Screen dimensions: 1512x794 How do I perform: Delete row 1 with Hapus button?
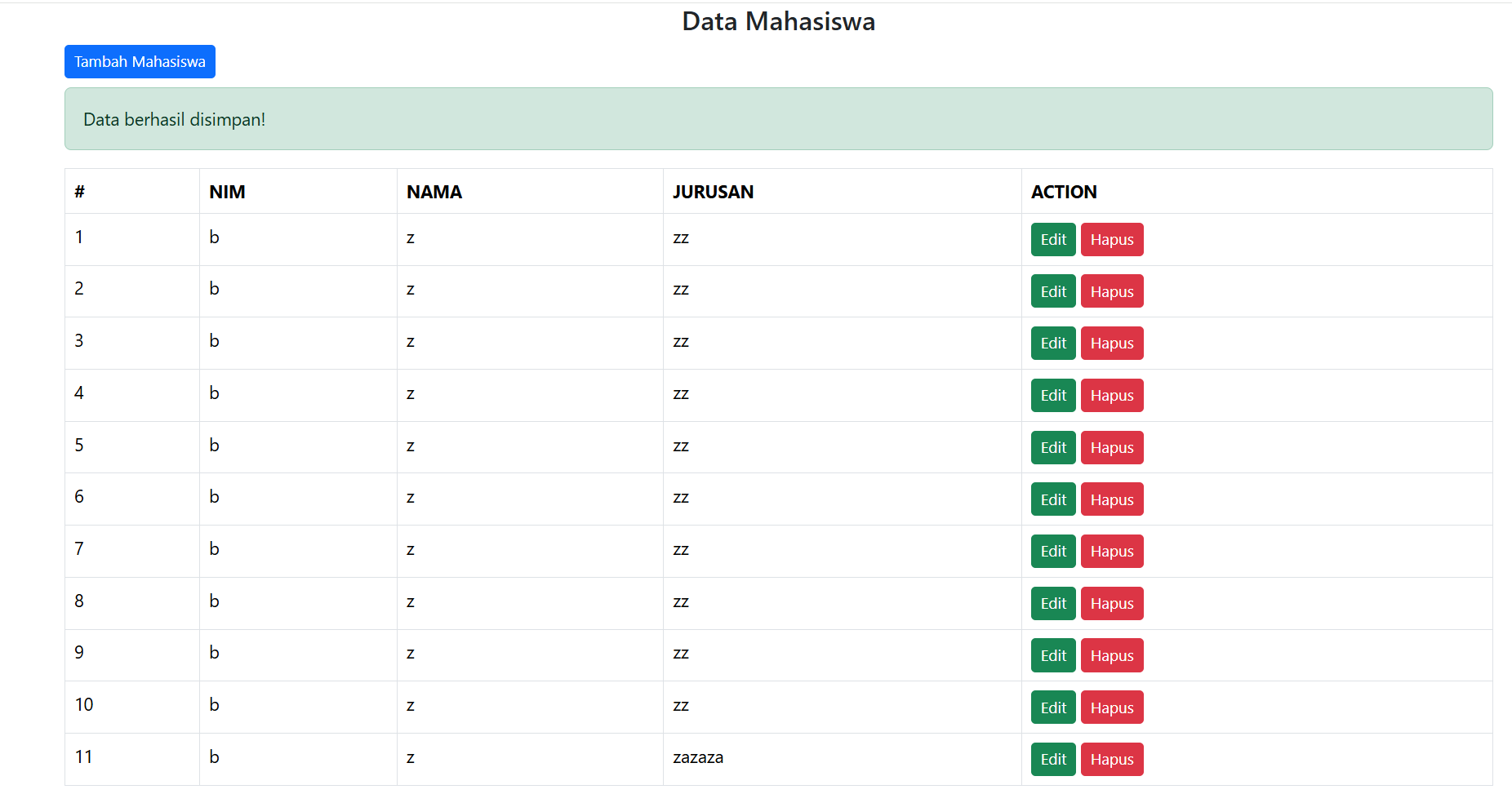click(1111, 240)
